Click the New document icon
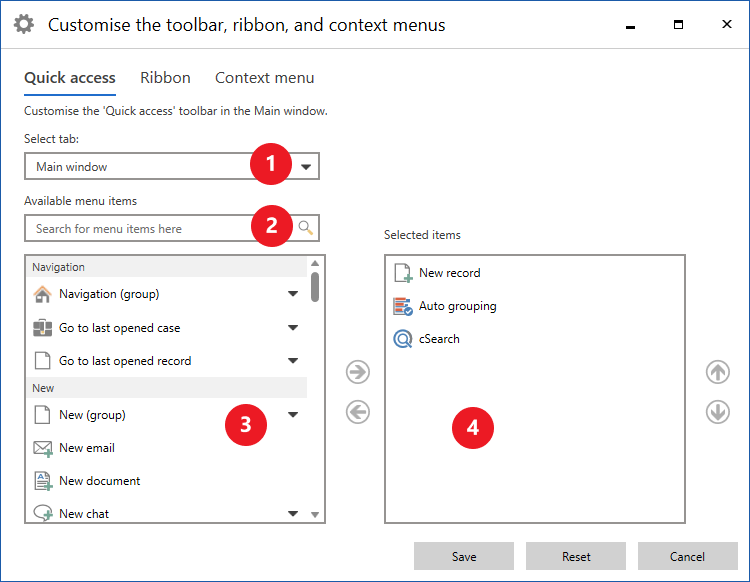Screen dimensions: 750x582 [43, 481]
